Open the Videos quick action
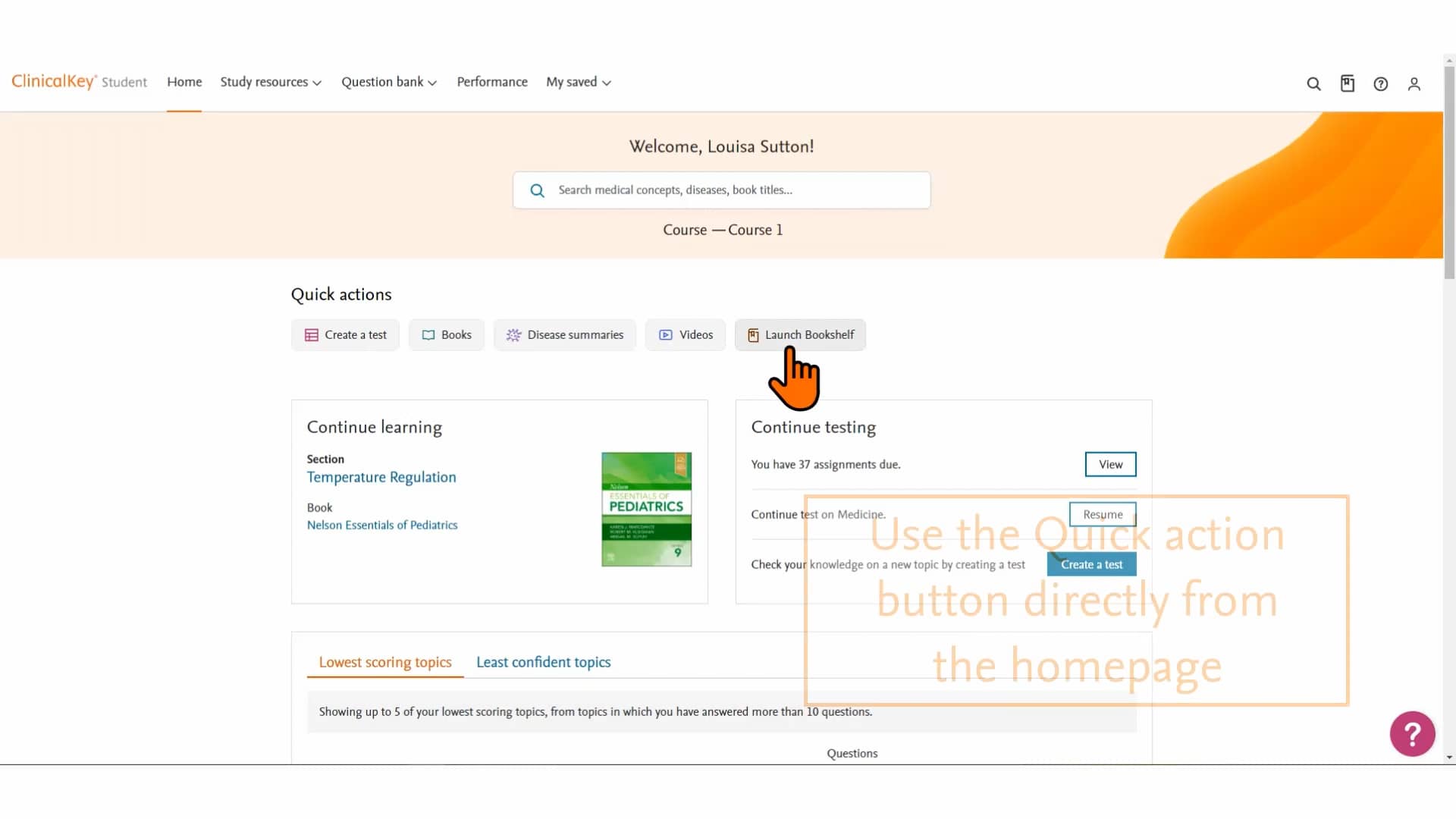 [x=685, y=334]
